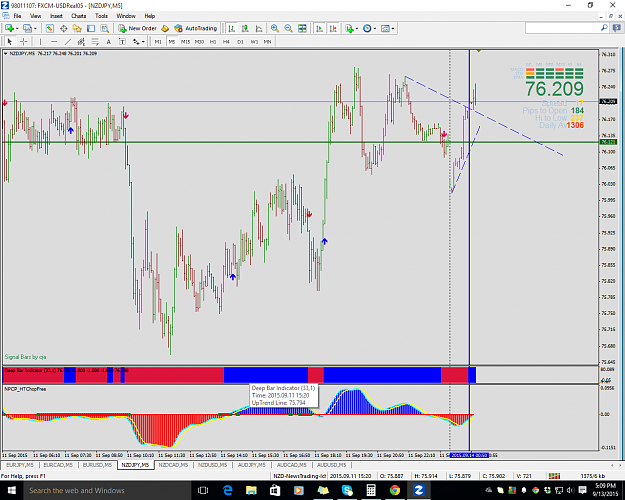Open Chrome from the taskbar

pyautogui.click(x=395, y=490)
